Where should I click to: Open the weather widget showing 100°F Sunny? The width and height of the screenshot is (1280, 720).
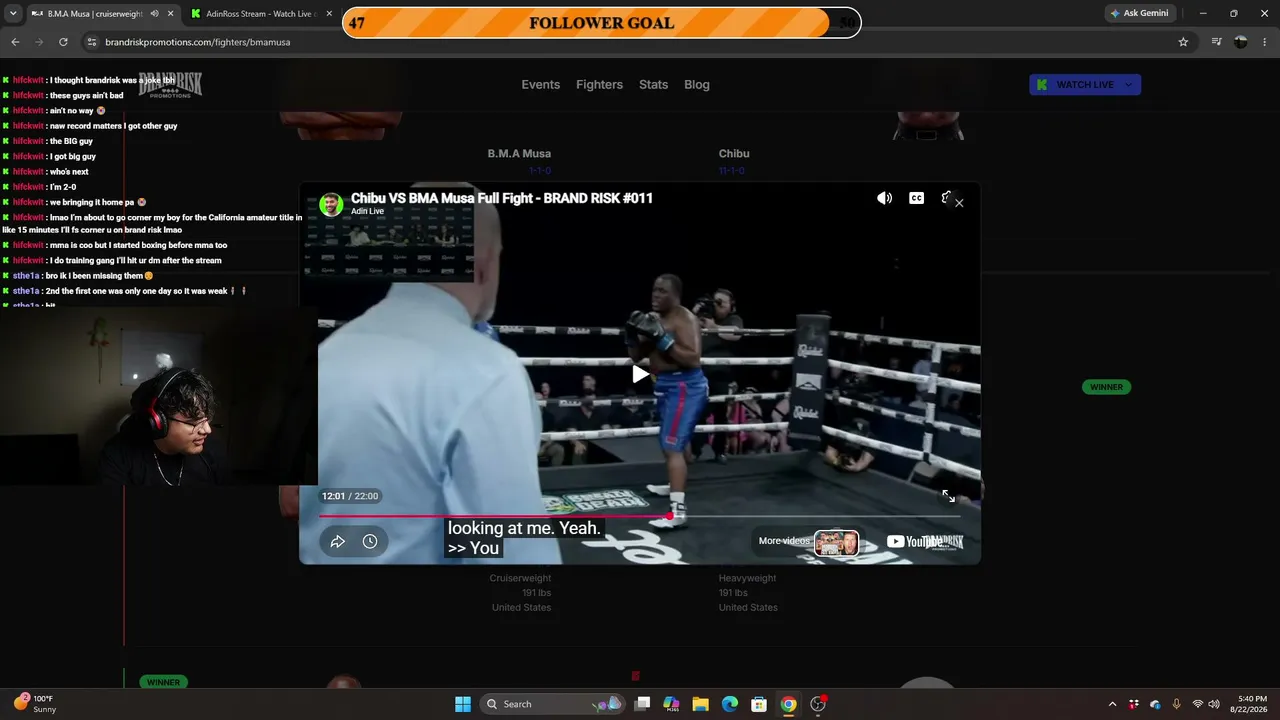pyautogui.click(x=37, y=704)
